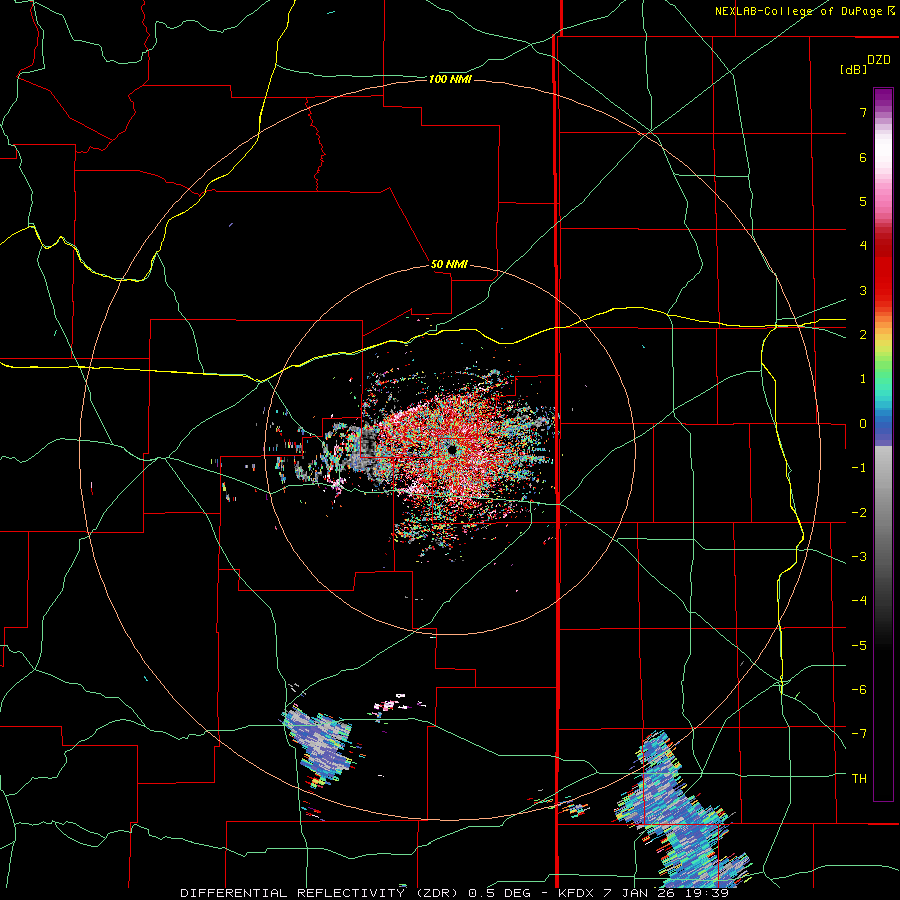
Task: Click the -3 value on the color scale
Action: [859, 556]
